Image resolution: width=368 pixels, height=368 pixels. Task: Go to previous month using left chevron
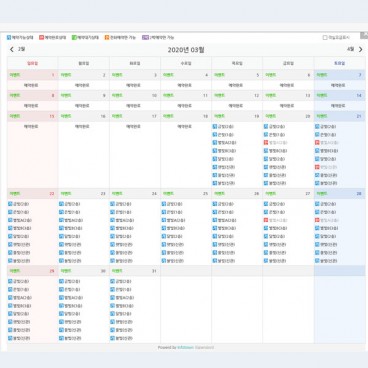[12, 49]
